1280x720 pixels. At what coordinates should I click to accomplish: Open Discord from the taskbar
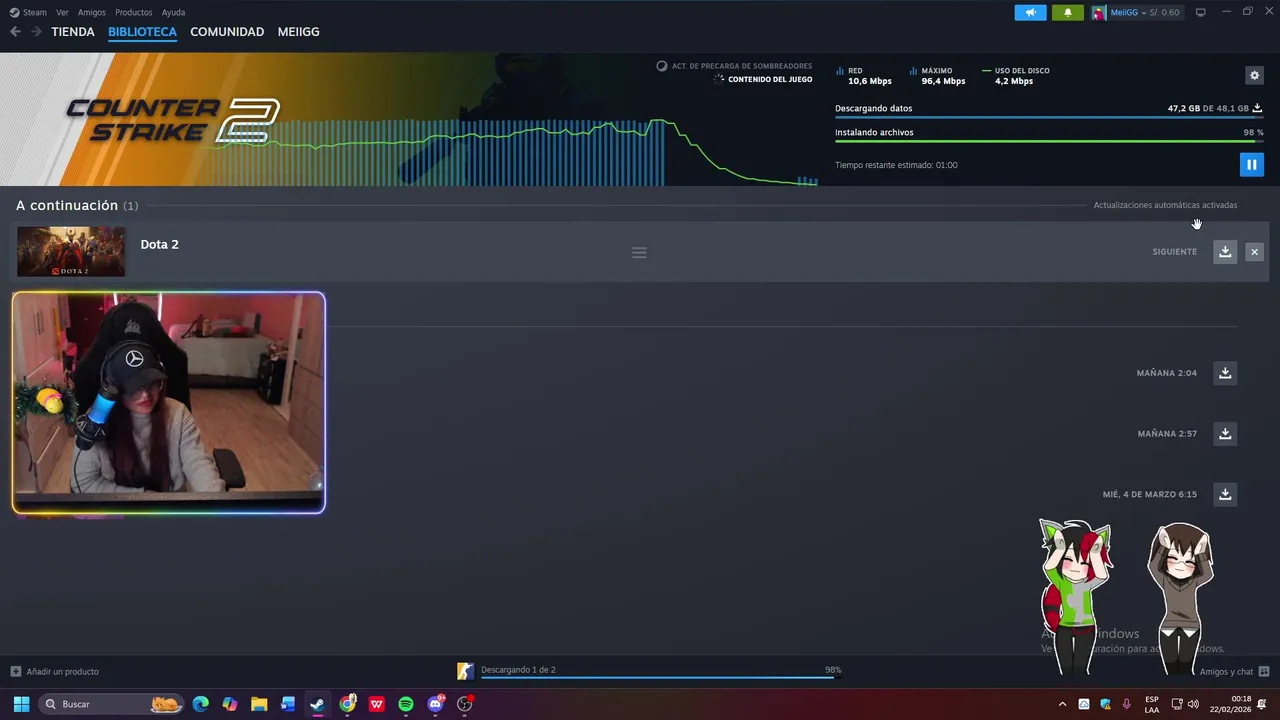pyautogui.click(x=435, y=704)
